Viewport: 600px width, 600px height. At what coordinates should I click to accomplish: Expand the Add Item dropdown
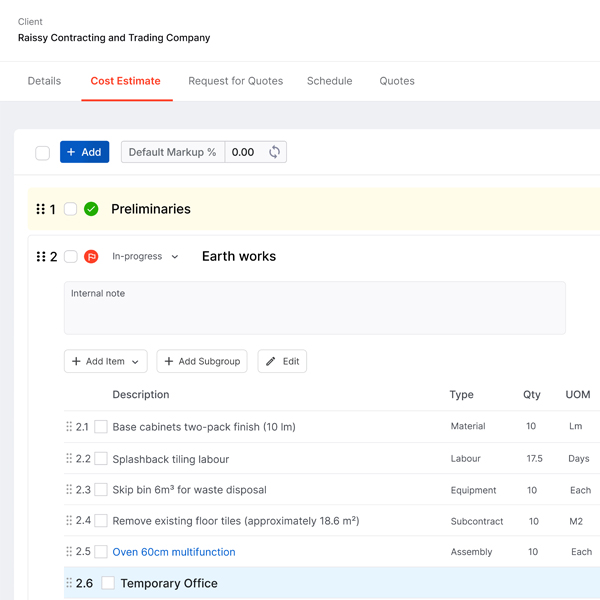coord(106,361)
